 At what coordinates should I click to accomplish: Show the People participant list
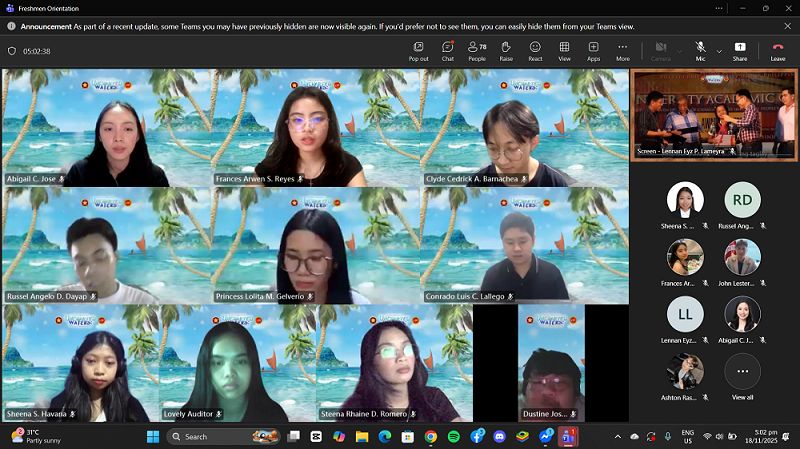[x=477, y=50]
